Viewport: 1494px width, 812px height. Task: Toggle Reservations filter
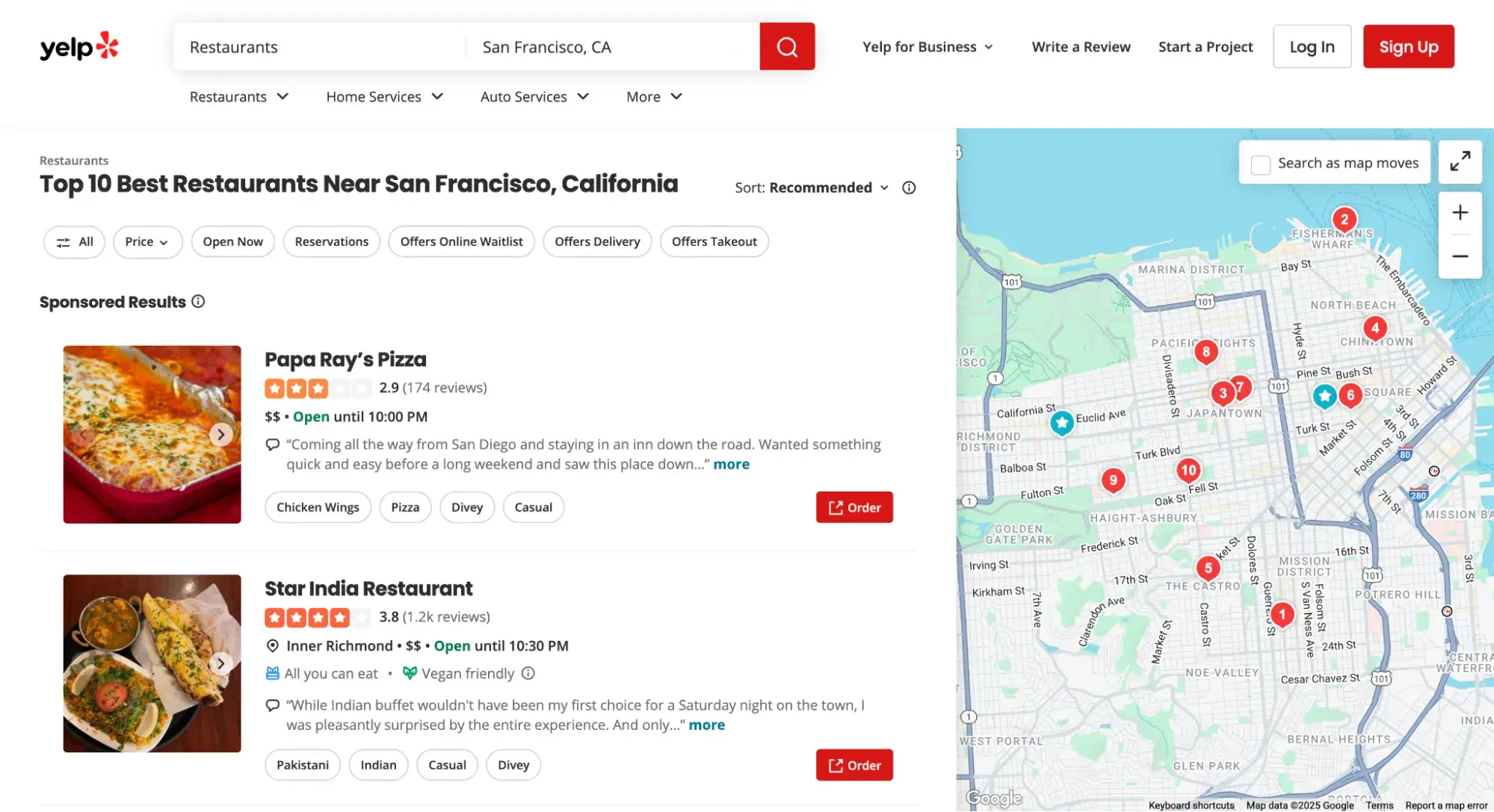click(x=332, y=241)
